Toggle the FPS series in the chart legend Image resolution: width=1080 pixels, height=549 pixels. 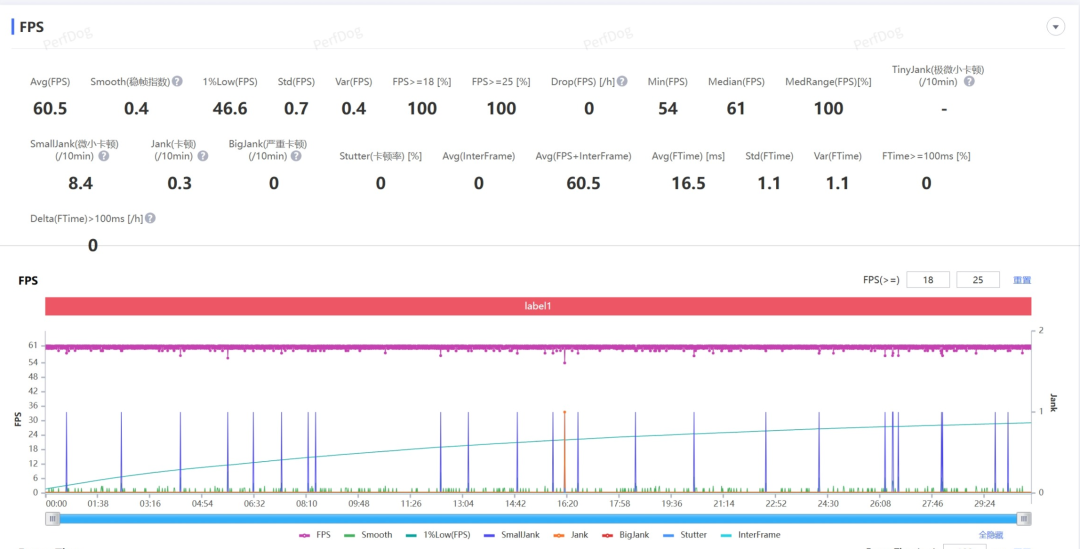coord(315,535)
